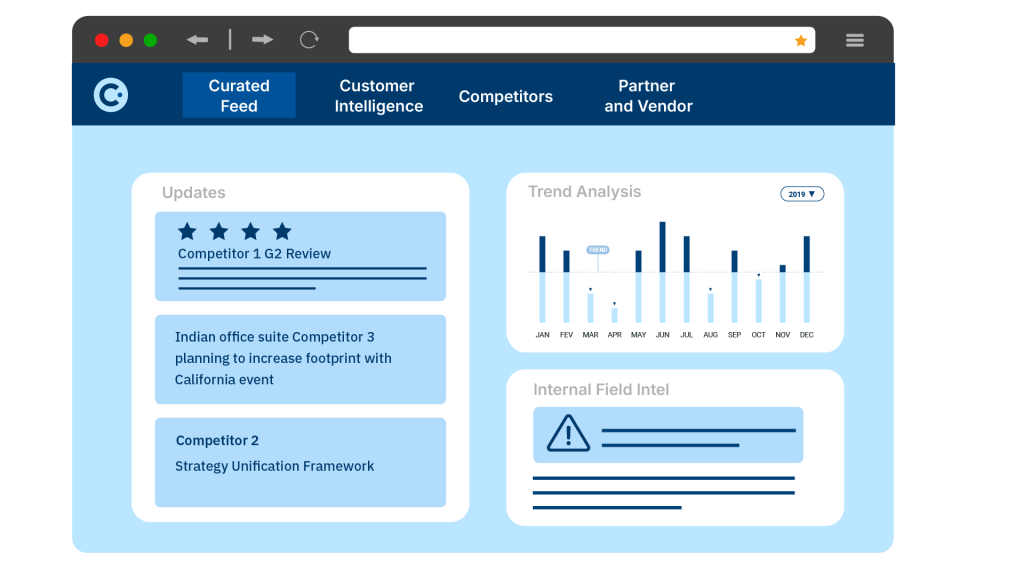
Task: Expand the Updates panel heading
Action: click(193, 192)
